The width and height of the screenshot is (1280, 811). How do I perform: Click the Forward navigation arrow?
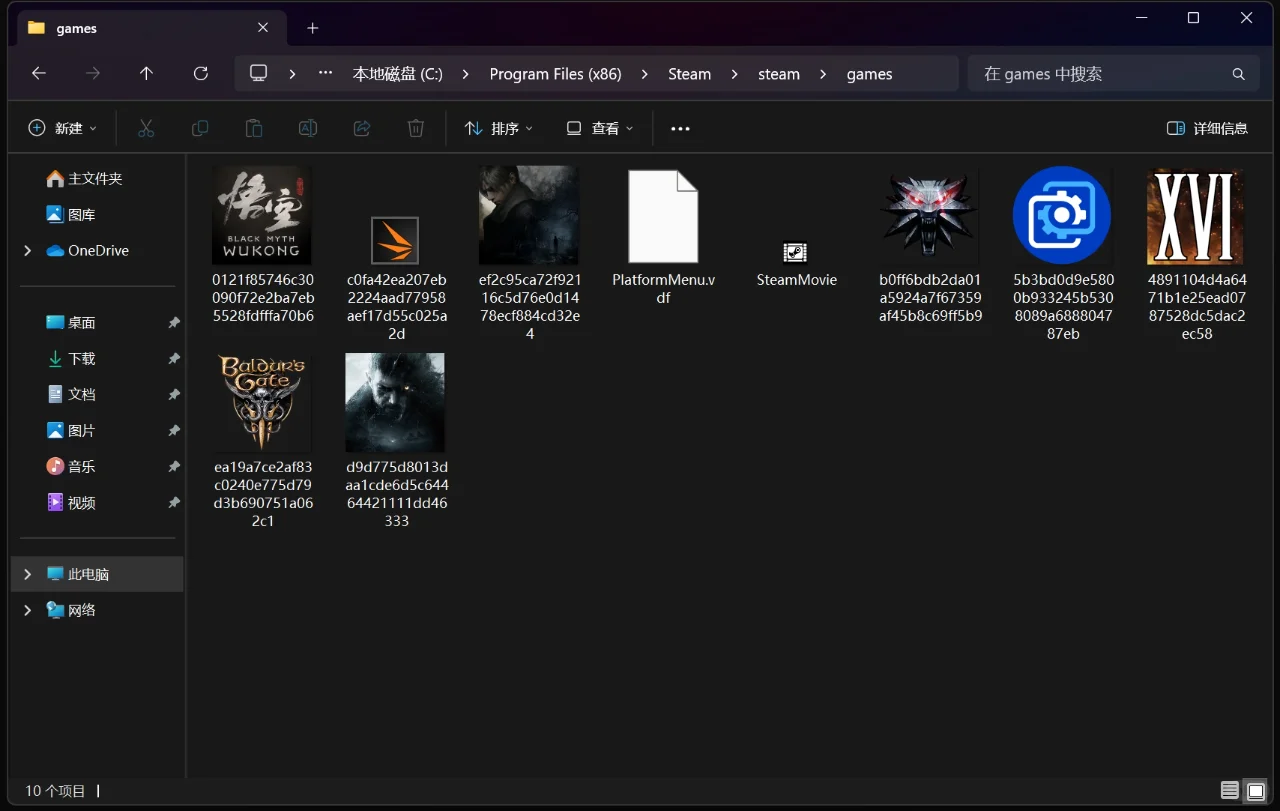click(x=93, y=74)
